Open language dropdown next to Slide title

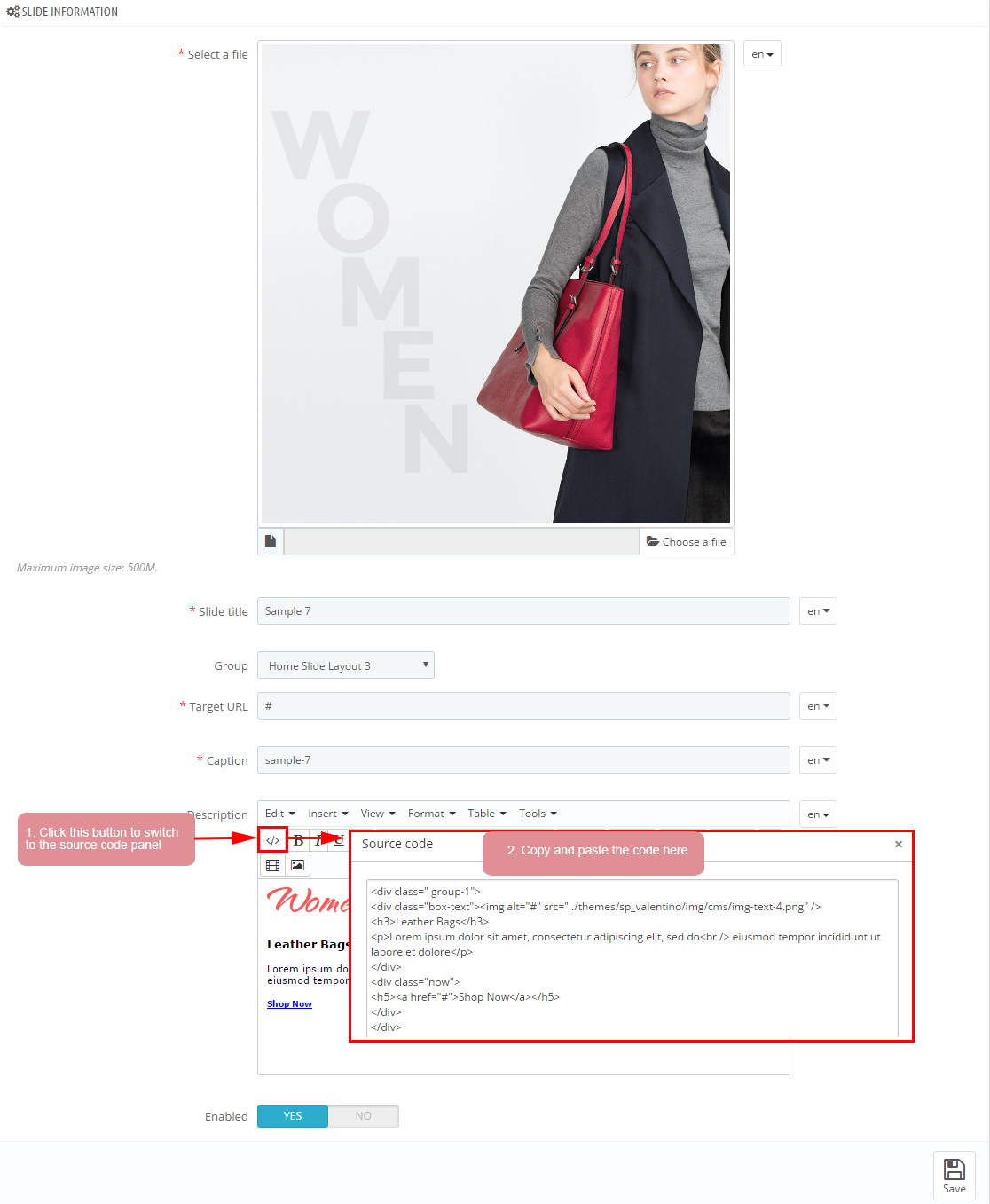[818, 611]
